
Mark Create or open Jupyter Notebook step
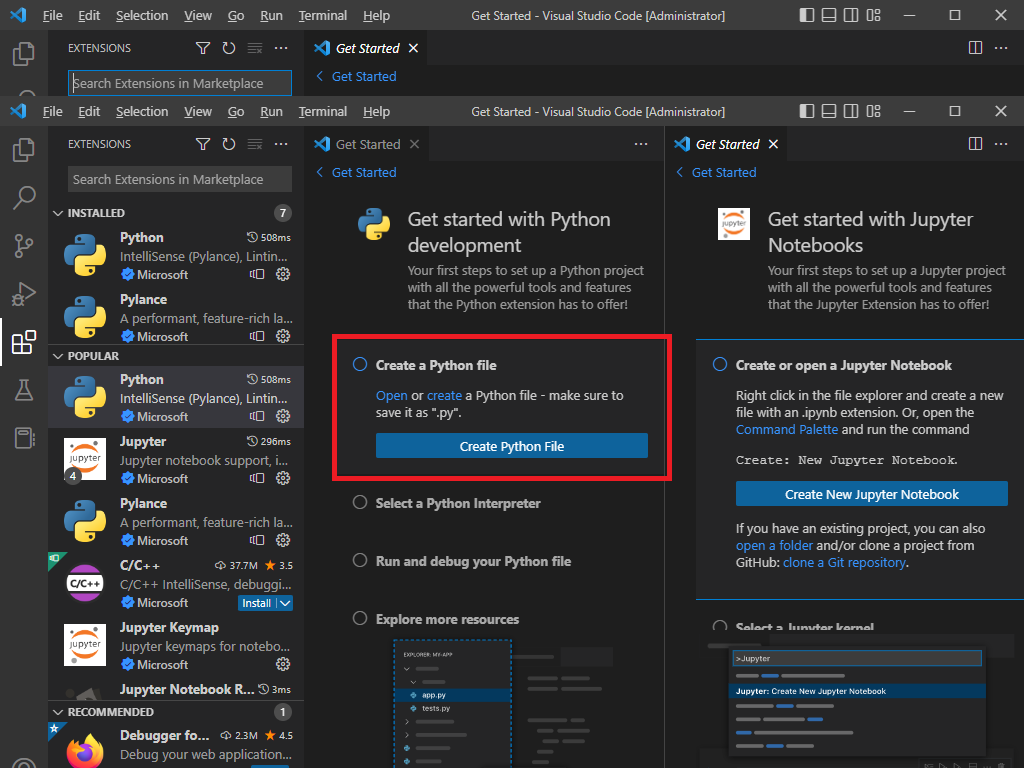pyautogui.click(x=720, y=364)
